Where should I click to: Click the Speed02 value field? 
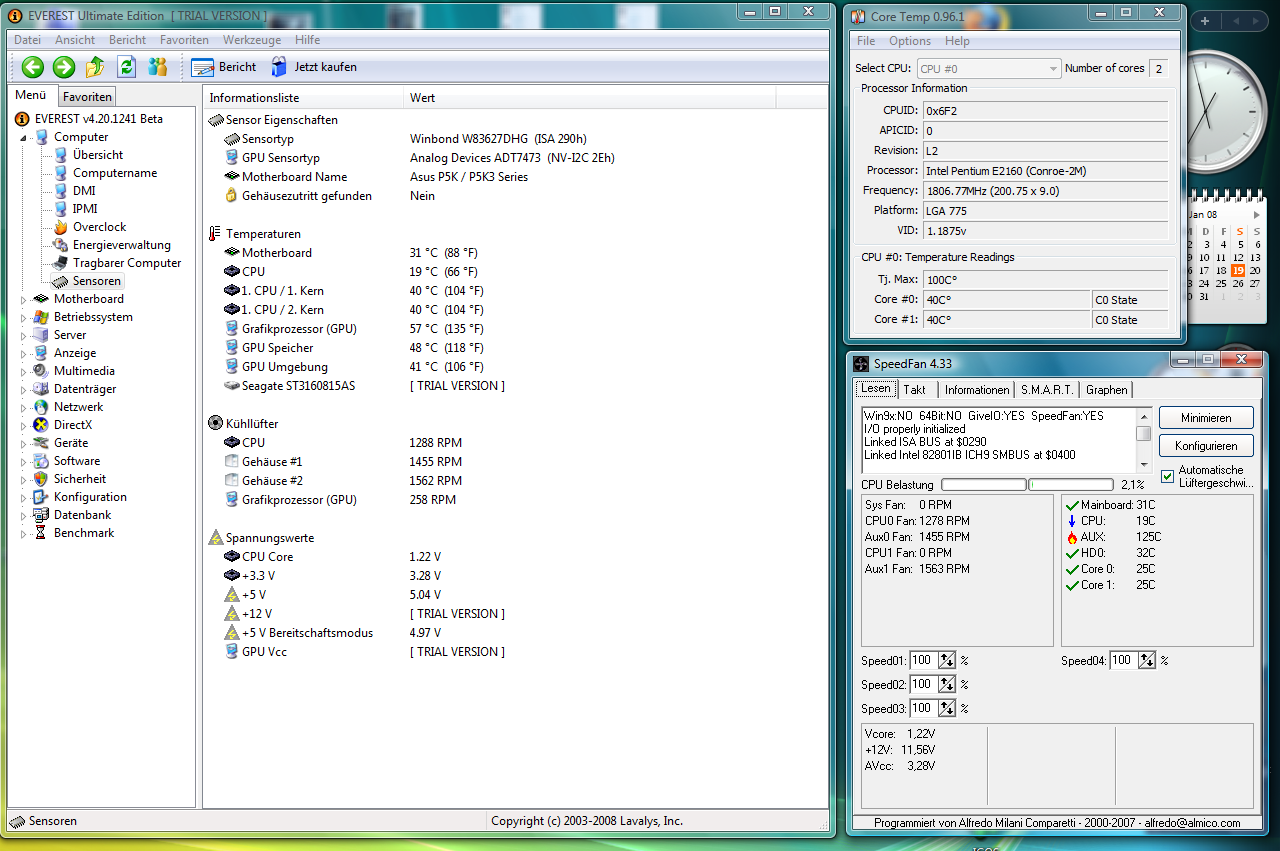point(923,685)
